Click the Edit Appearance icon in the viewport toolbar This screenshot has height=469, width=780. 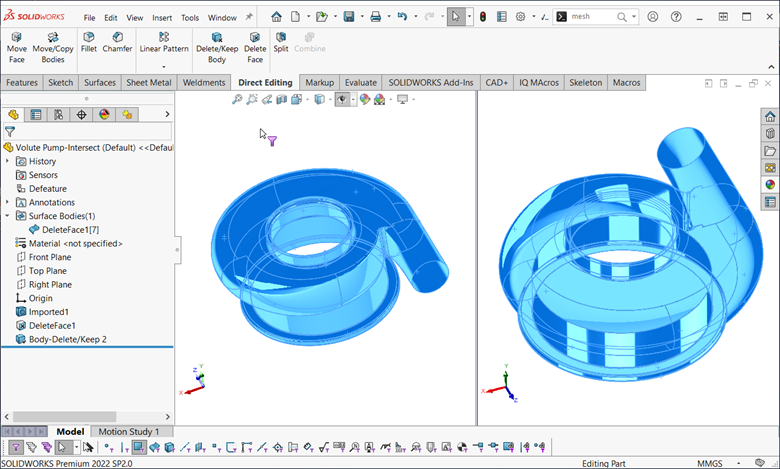click(x=365, y=99)
